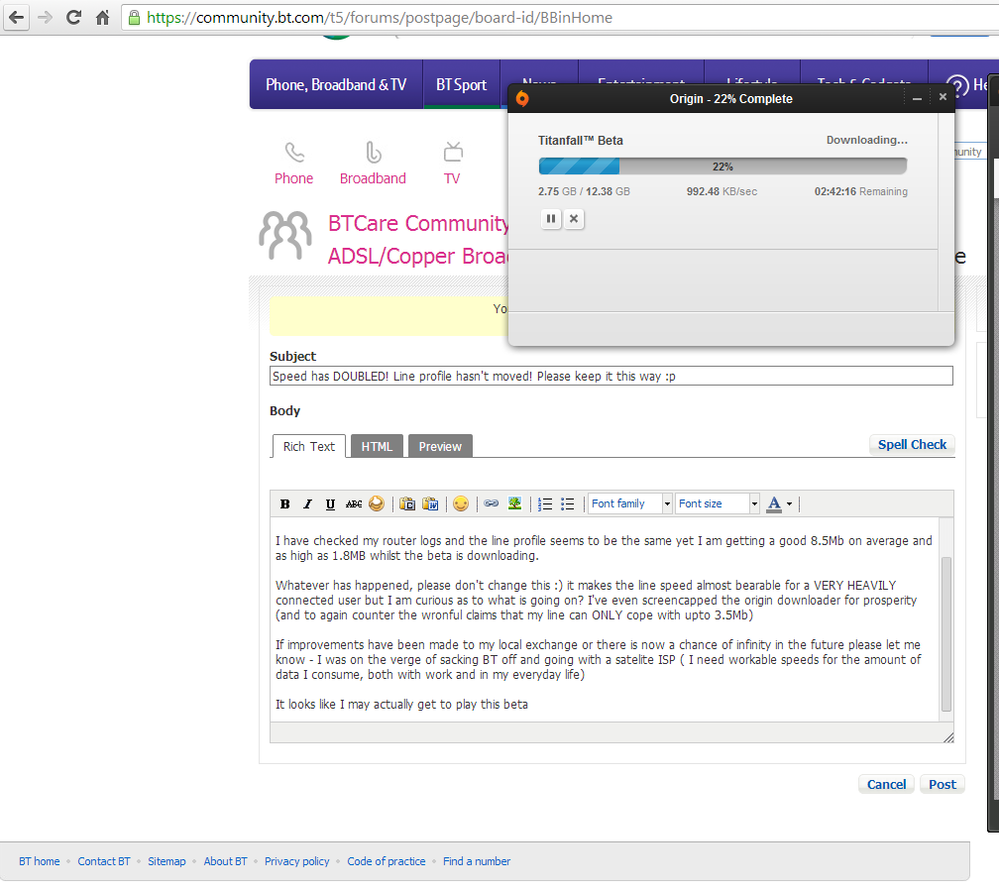999x891 pixels.
Task: Cancel the Titanfall Beta download
Action: pos(573,219)
